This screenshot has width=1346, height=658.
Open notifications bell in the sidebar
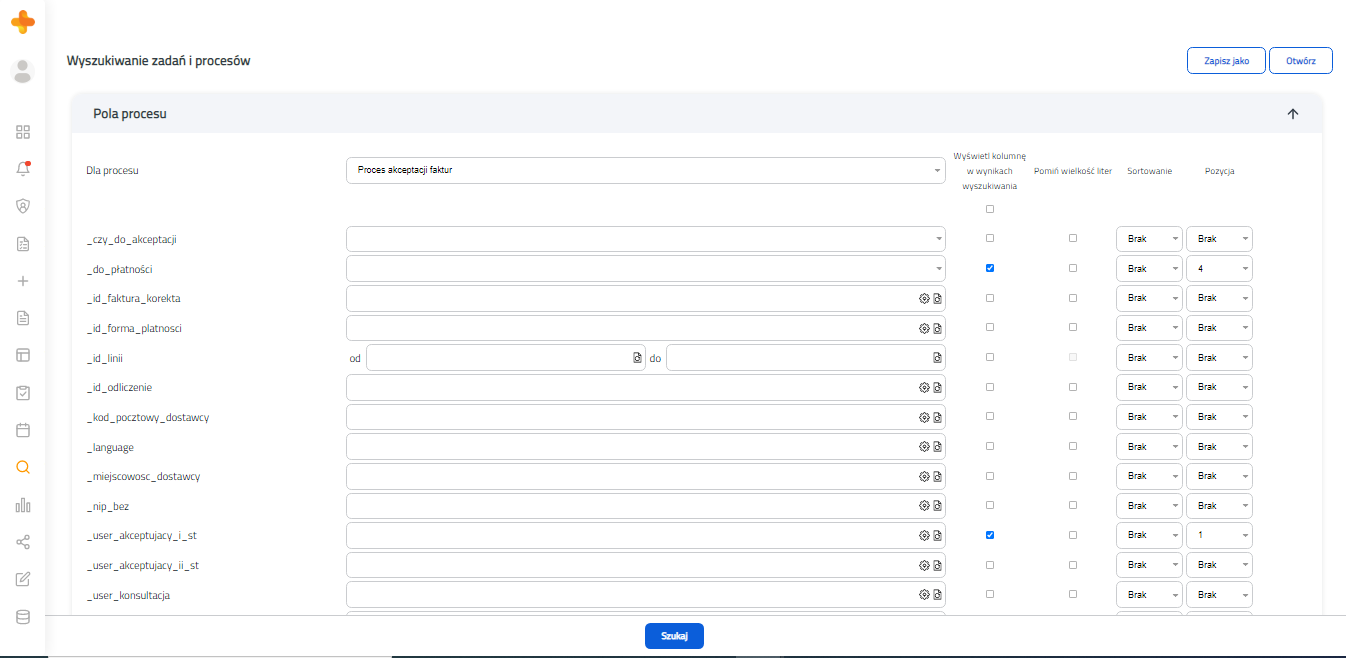[23, 169]
